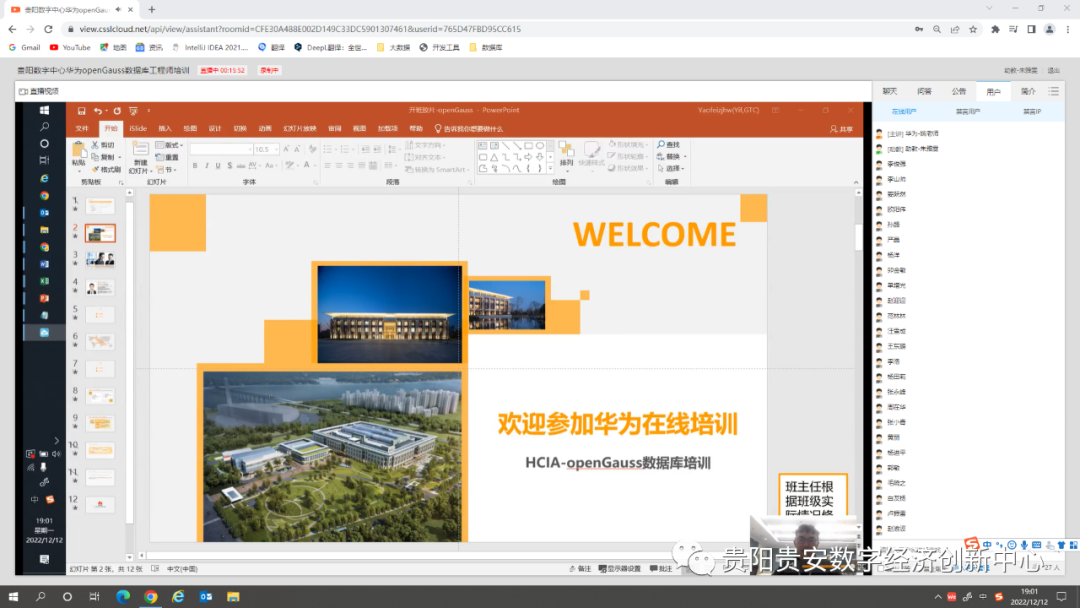Open File Explorer from the Windows taskbar

point(233,597)
